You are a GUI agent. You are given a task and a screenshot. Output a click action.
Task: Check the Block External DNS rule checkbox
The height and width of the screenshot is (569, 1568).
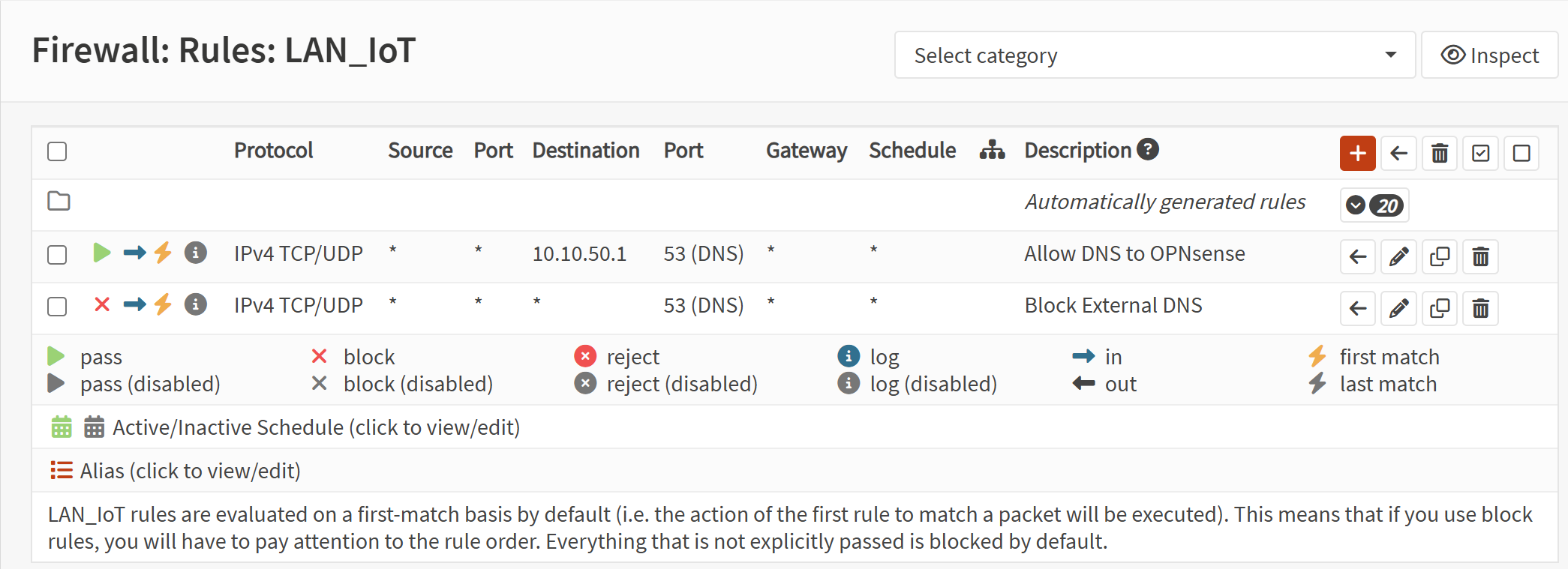tap(57, 307)
